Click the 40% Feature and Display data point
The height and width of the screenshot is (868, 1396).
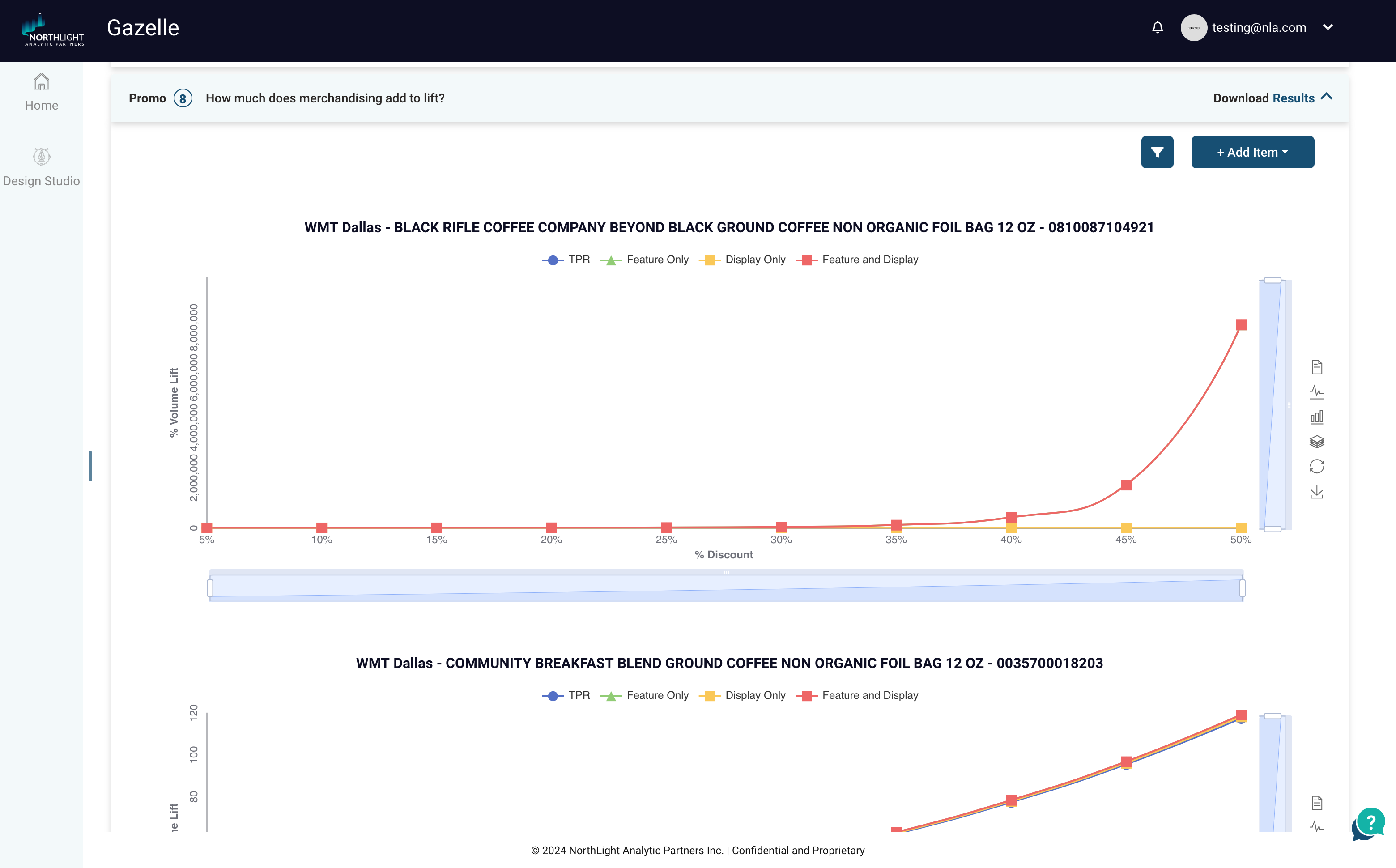(x=1011, y=517)
